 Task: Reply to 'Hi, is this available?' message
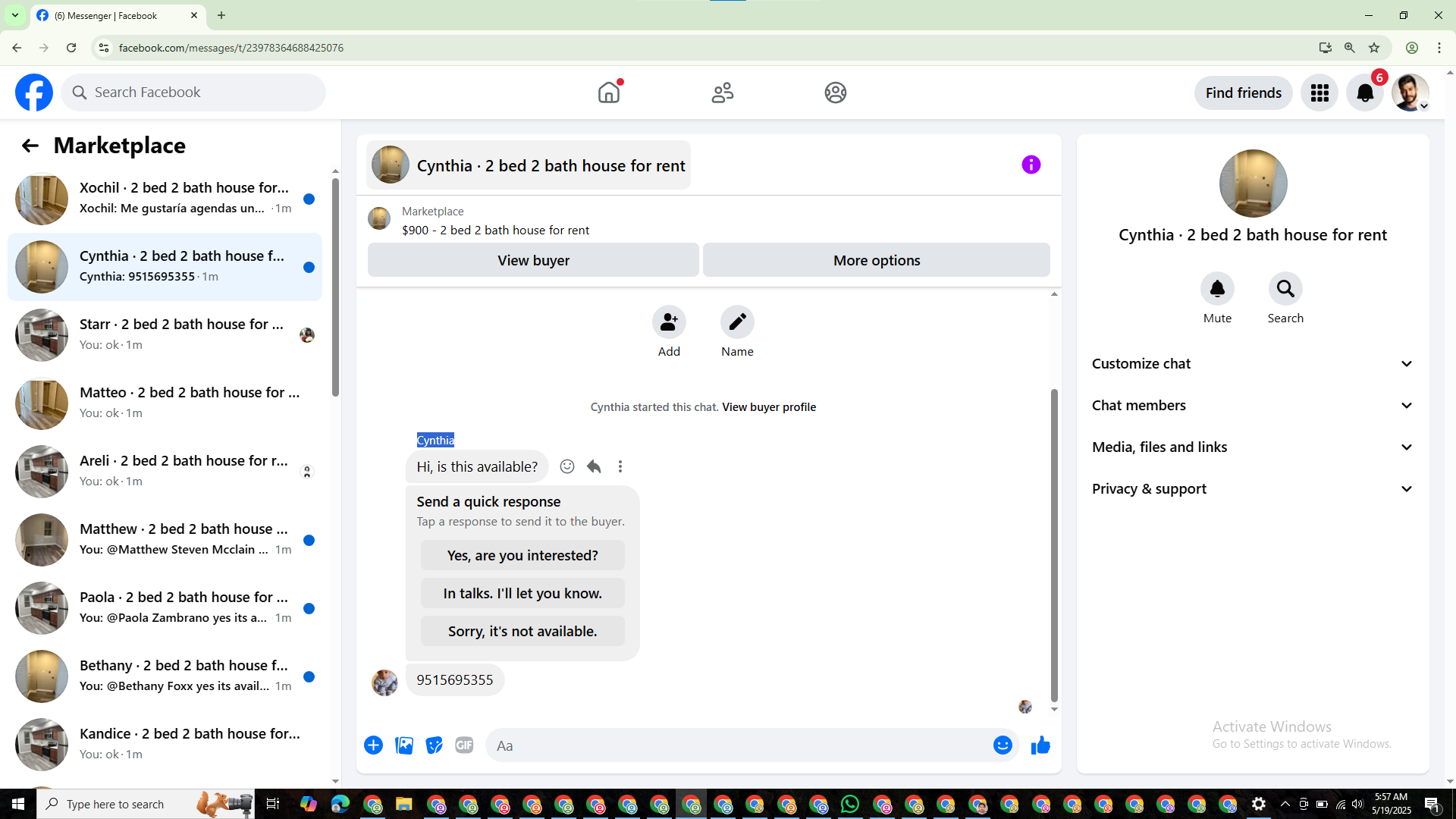594,466
